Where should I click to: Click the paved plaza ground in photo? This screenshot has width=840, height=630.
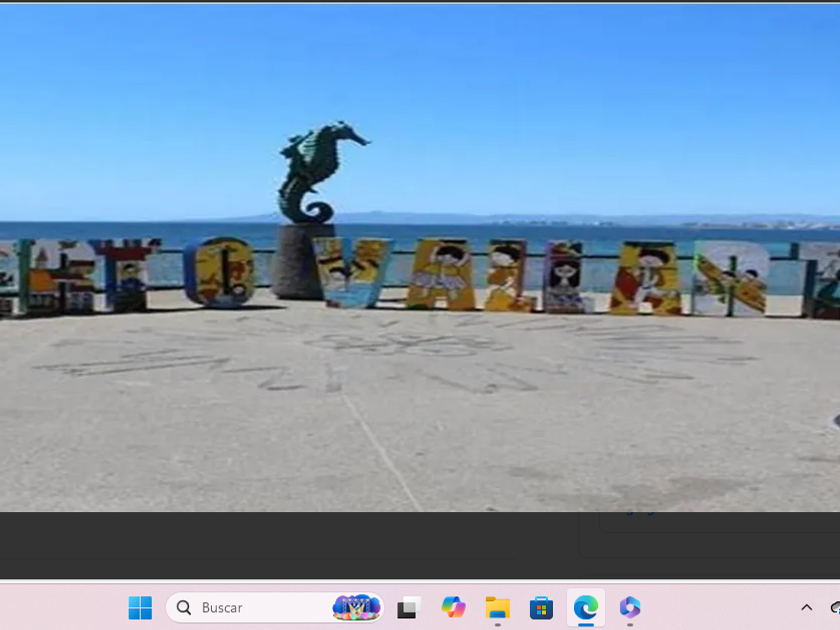pyautogui.click(x=420, y=420)
